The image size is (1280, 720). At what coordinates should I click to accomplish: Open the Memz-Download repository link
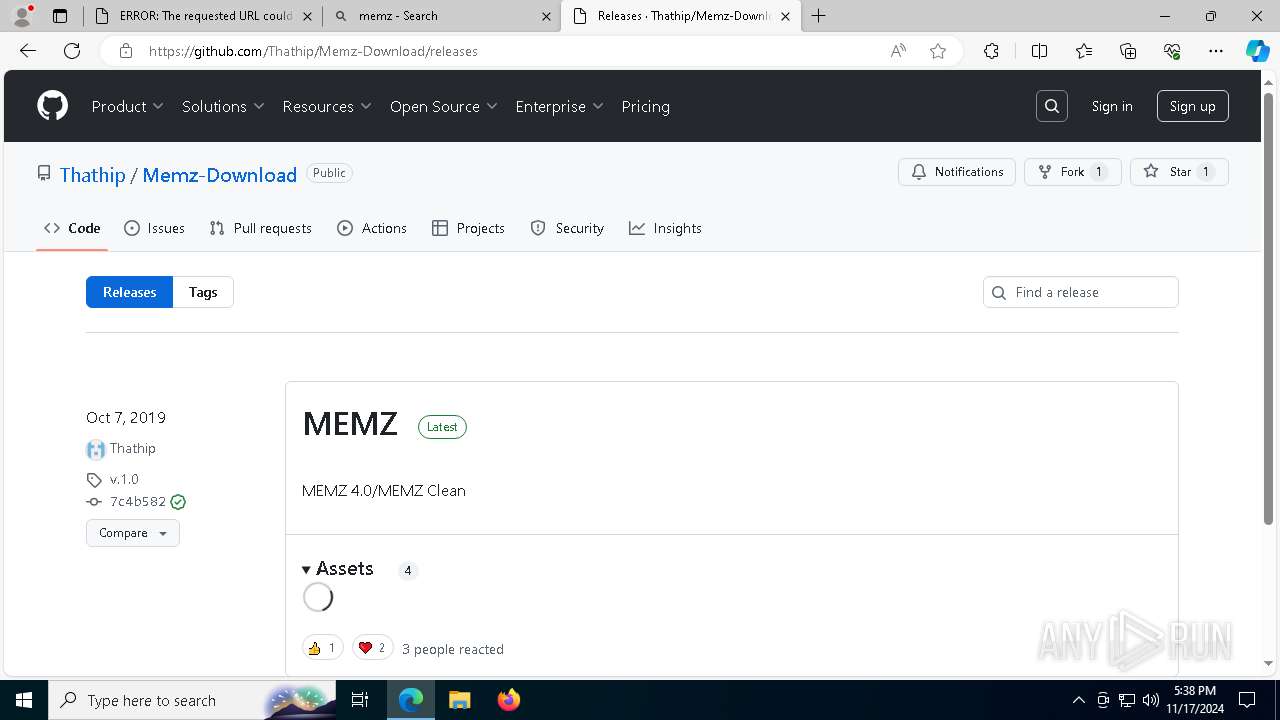click(x=220, y=175)
